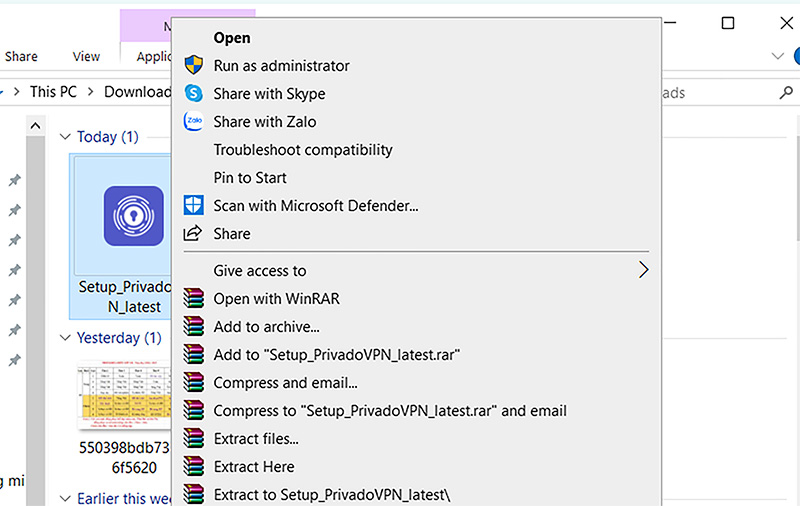800x506 pixels.
Task: Open the Share ribbon tab
Action: click(x=21, y=56)
